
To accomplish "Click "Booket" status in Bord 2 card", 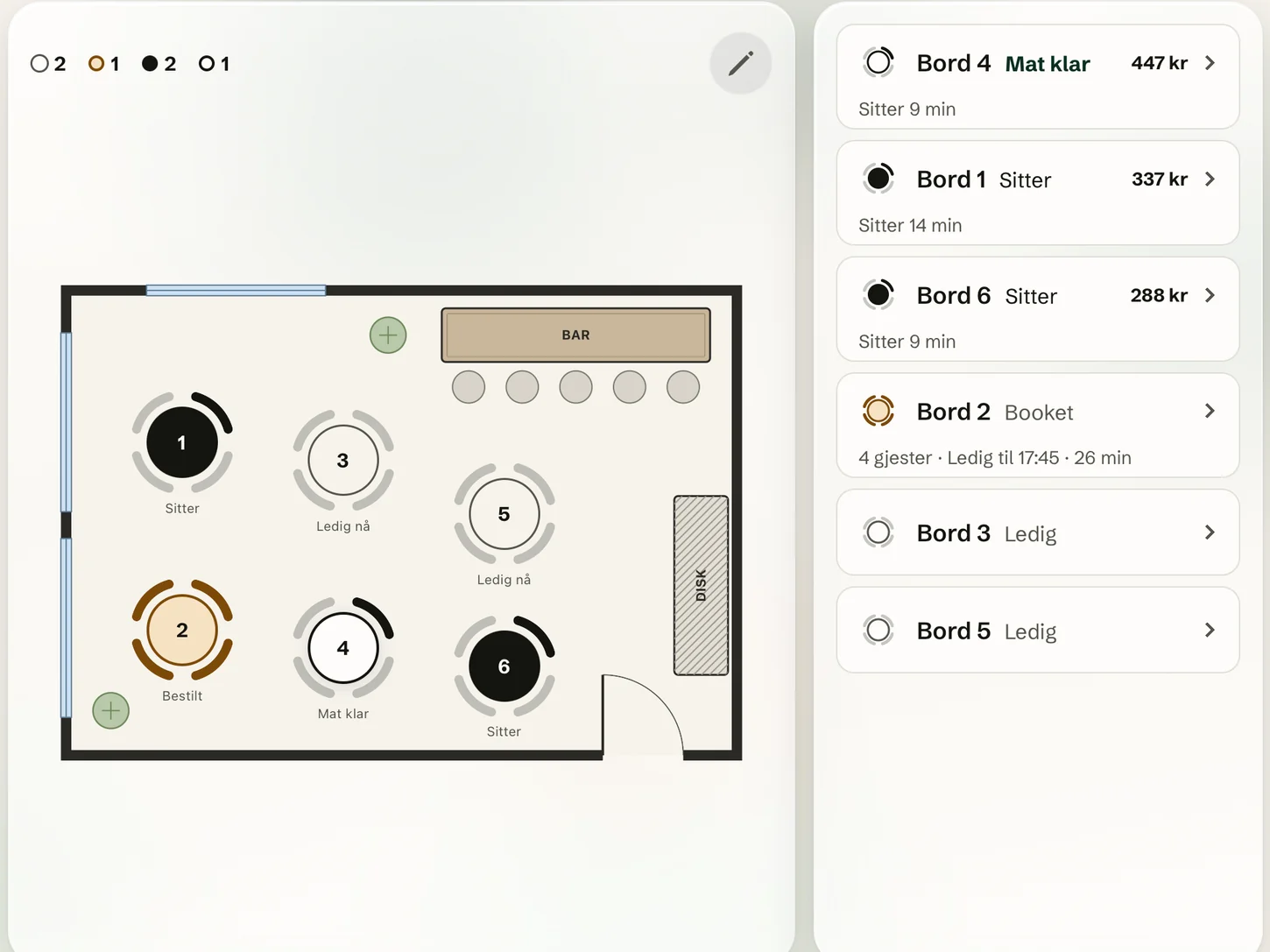I will (1039, 413).
